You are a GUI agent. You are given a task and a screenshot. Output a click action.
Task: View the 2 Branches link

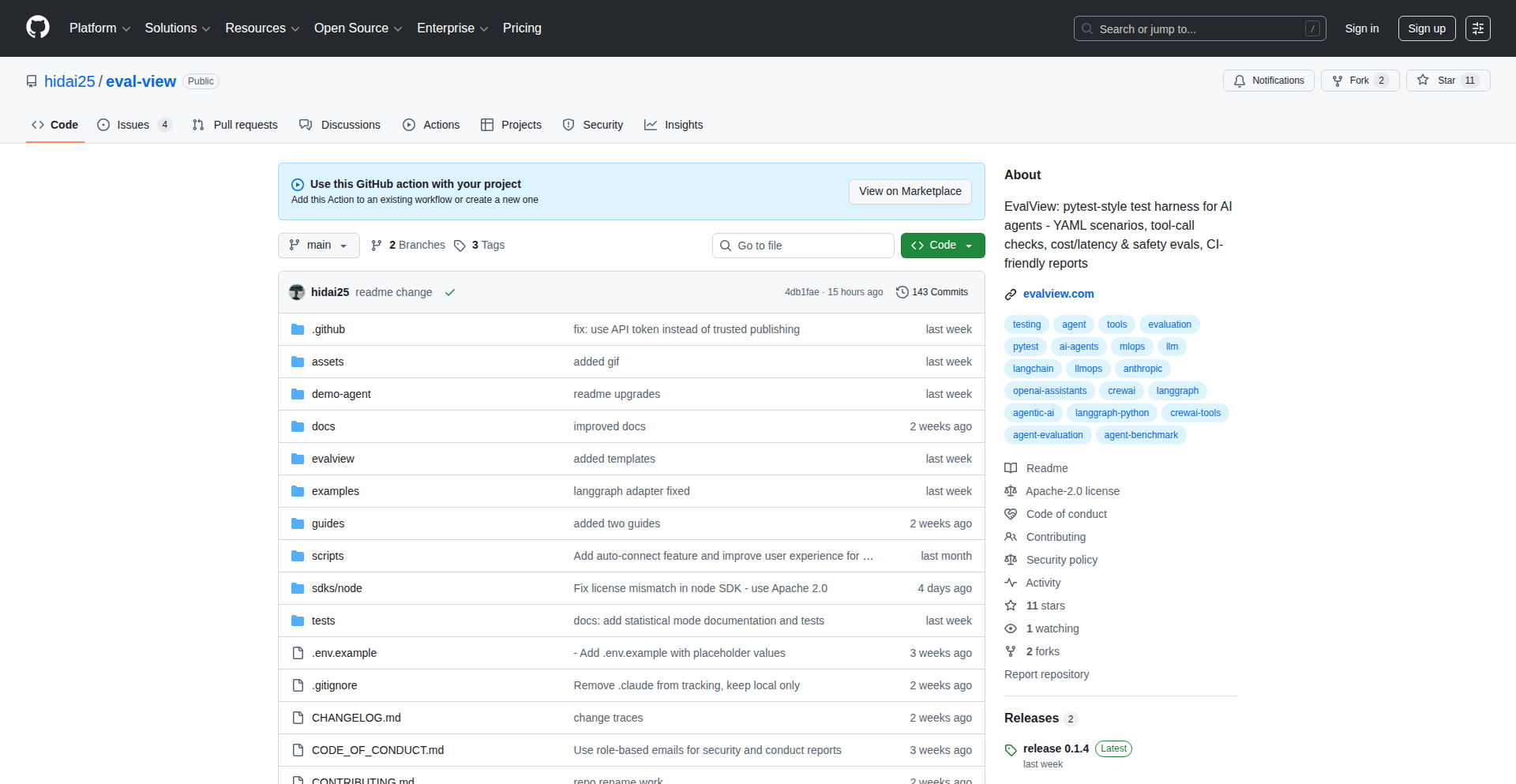(408, 246)
